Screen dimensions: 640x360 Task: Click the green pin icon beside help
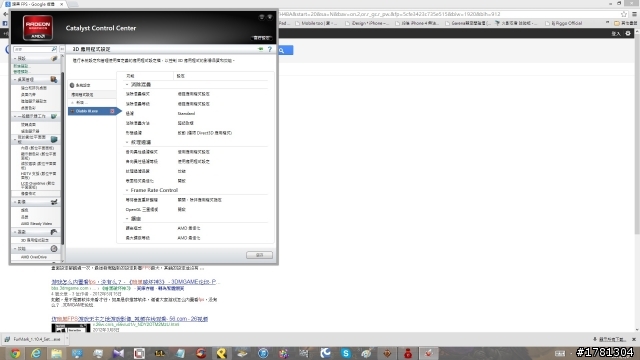click(261, 49)
